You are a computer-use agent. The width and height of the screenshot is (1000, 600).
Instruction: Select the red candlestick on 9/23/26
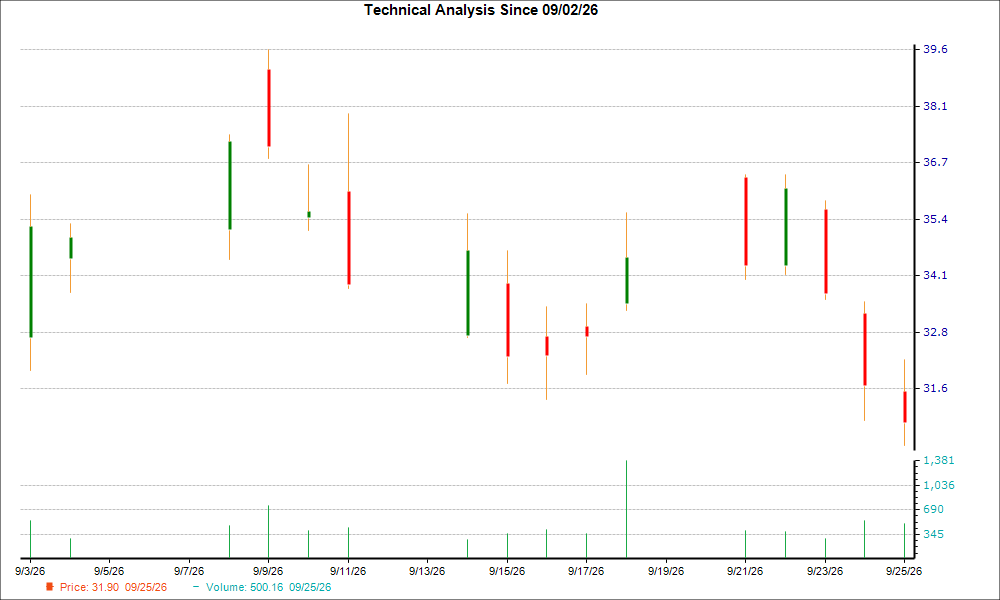point(825,251)
